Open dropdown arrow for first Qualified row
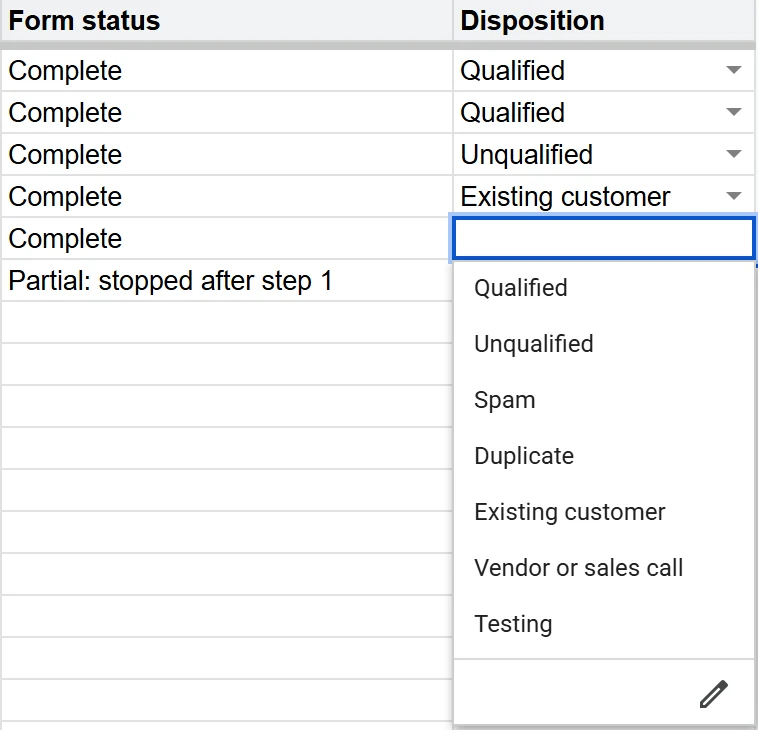 733,70
